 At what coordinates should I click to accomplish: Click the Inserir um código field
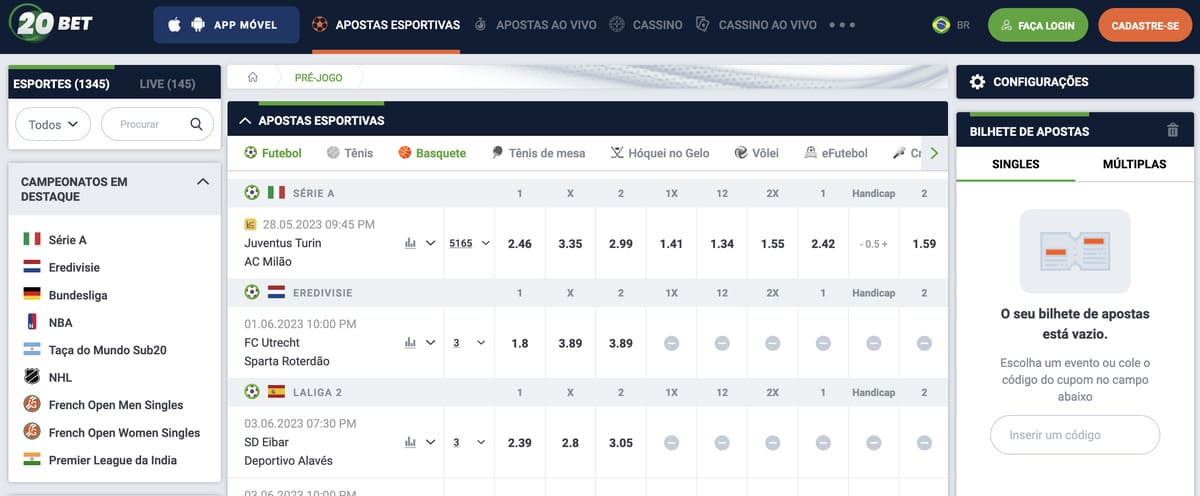click(x=1075, y=435)
